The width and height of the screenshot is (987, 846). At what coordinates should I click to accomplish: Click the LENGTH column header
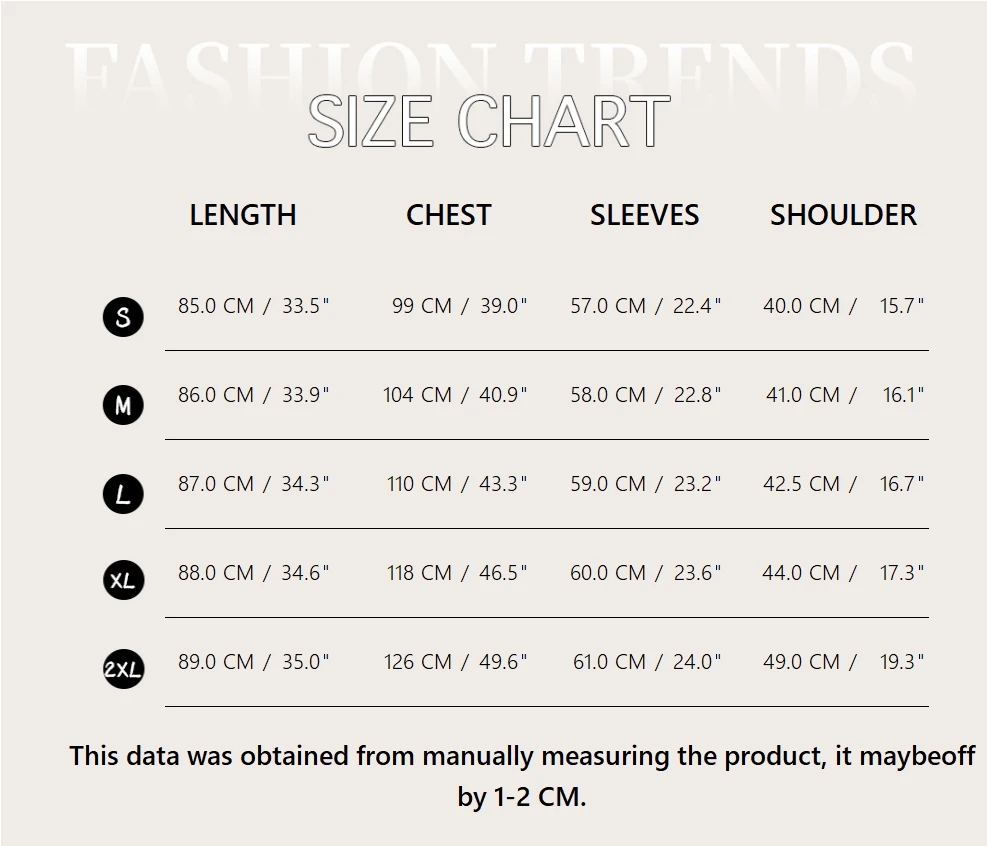pos(243,215)
